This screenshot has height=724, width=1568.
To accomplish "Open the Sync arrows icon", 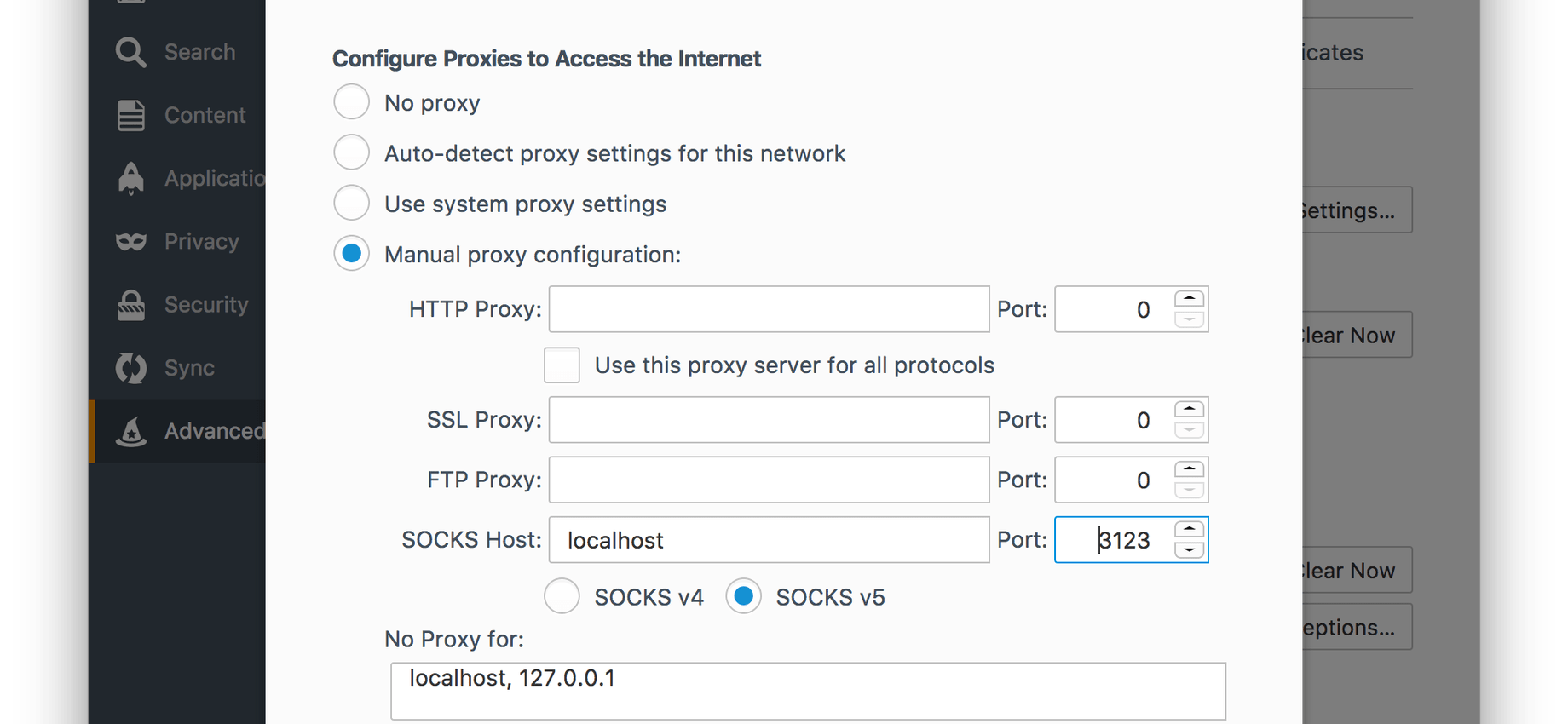I will 131,368.
